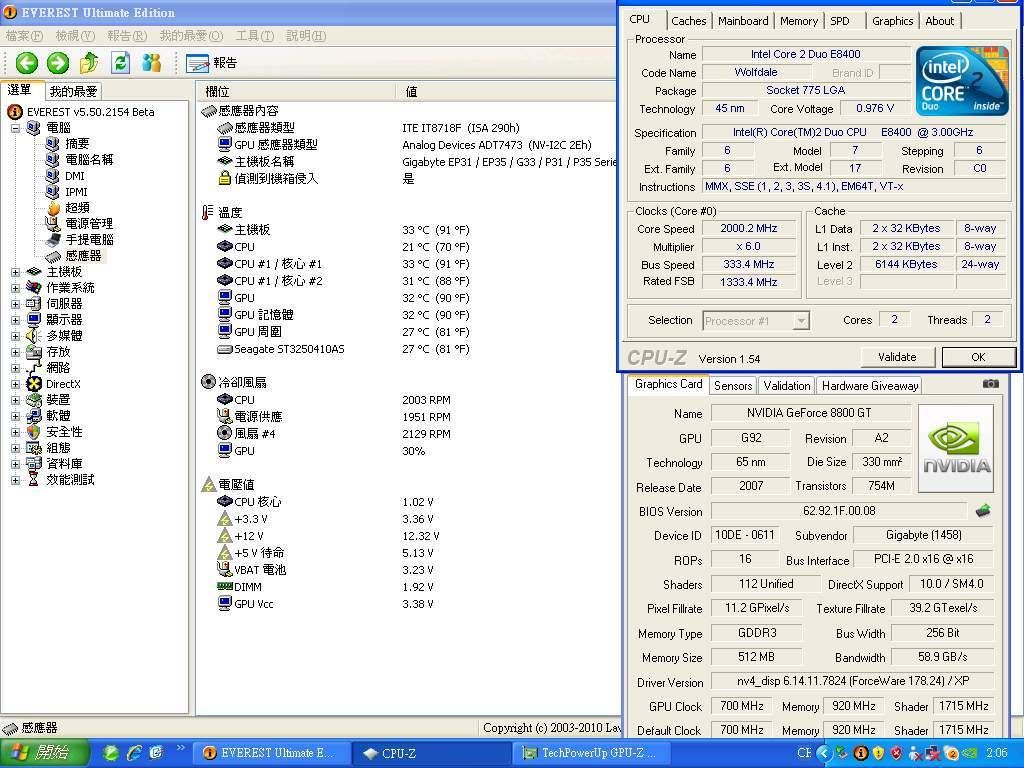1024x768 pixels.
Task: Open the 報告(R) menu in EVEREST
Action: [127, 36]
